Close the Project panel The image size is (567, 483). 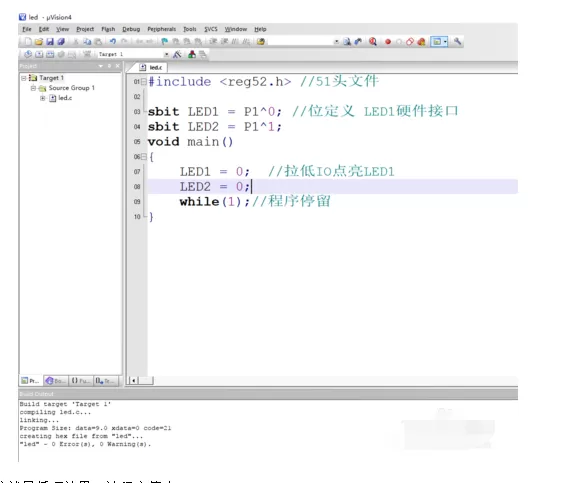118,66
